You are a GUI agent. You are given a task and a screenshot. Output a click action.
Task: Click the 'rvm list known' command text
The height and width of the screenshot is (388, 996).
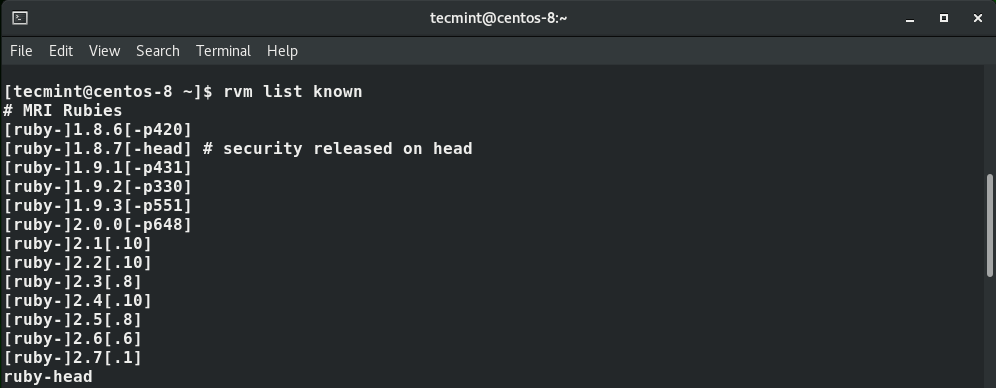click(293, 91)
